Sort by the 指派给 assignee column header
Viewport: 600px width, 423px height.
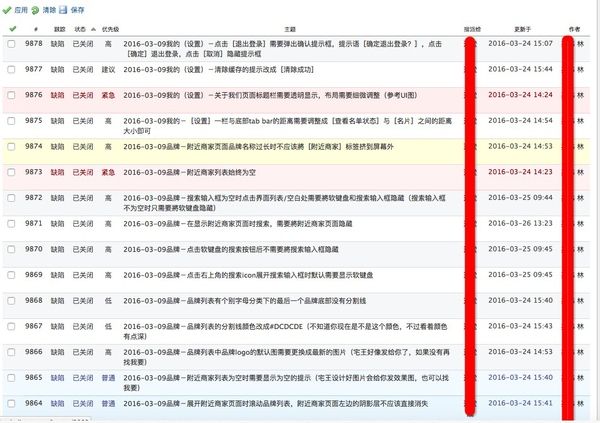pos(472,29)
